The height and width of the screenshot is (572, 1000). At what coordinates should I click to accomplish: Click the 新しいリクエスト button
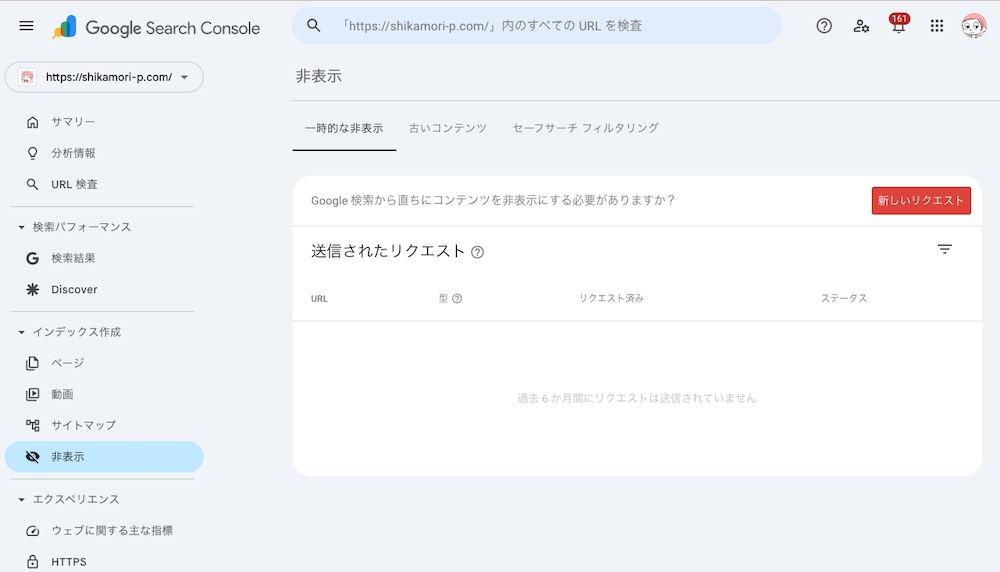click(920, 200)
